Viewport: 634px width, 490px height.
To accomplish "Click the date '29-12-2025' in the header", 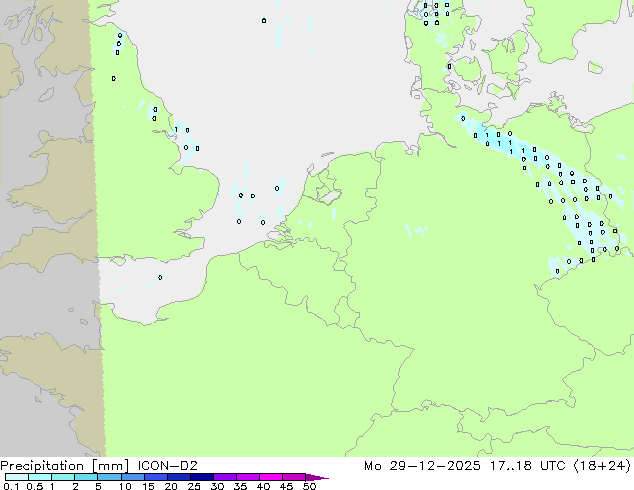I will [x=435, y=466].
